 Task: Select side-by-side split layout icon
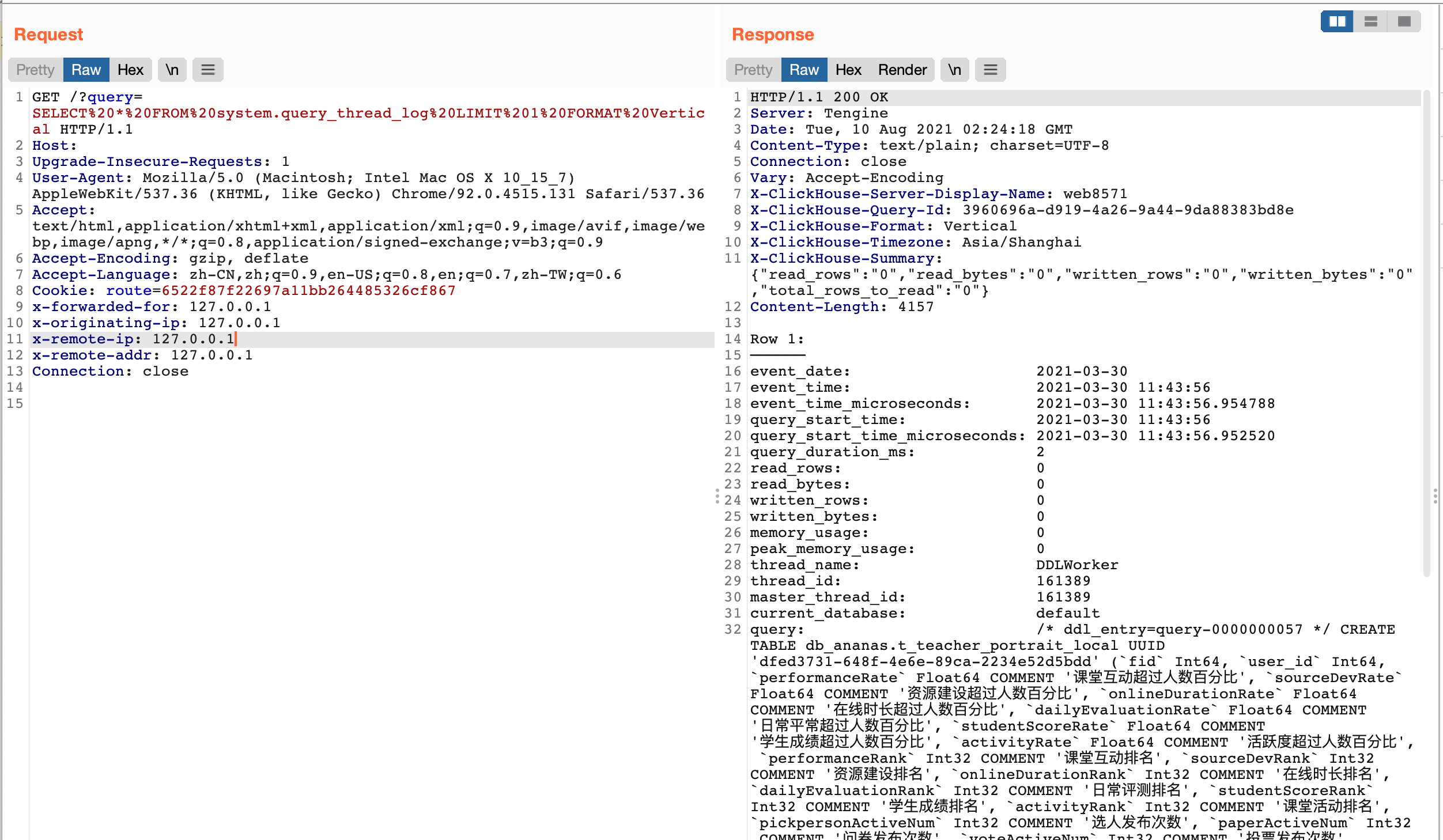[x=1337, y=22]
